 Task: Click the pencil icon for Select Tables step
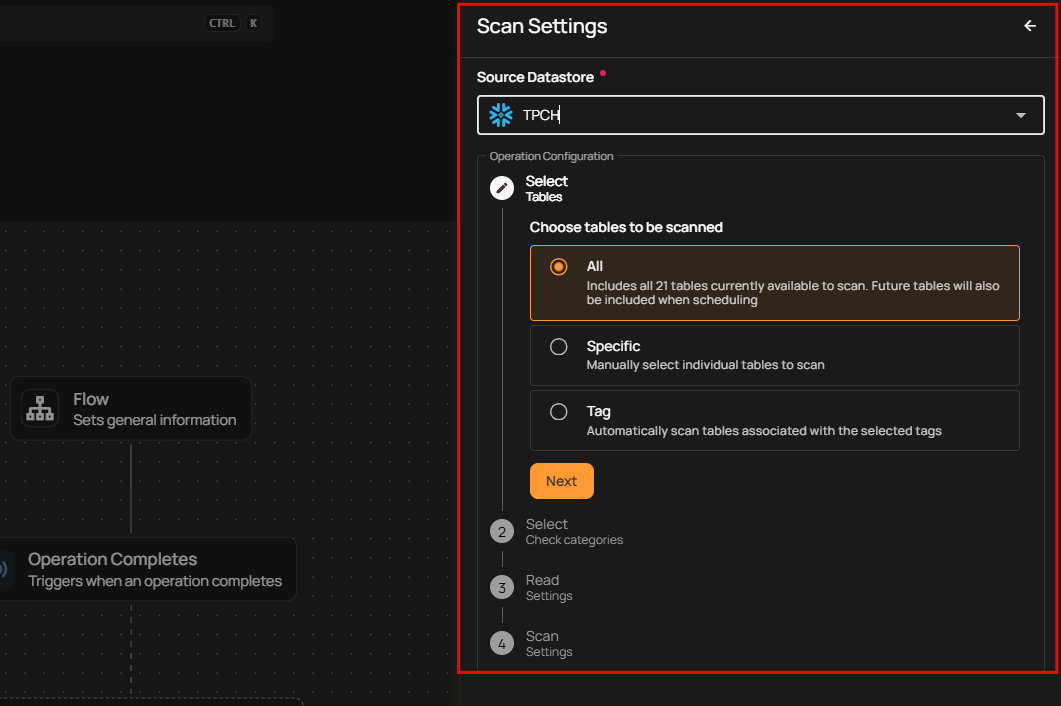[x=502, y=188]
